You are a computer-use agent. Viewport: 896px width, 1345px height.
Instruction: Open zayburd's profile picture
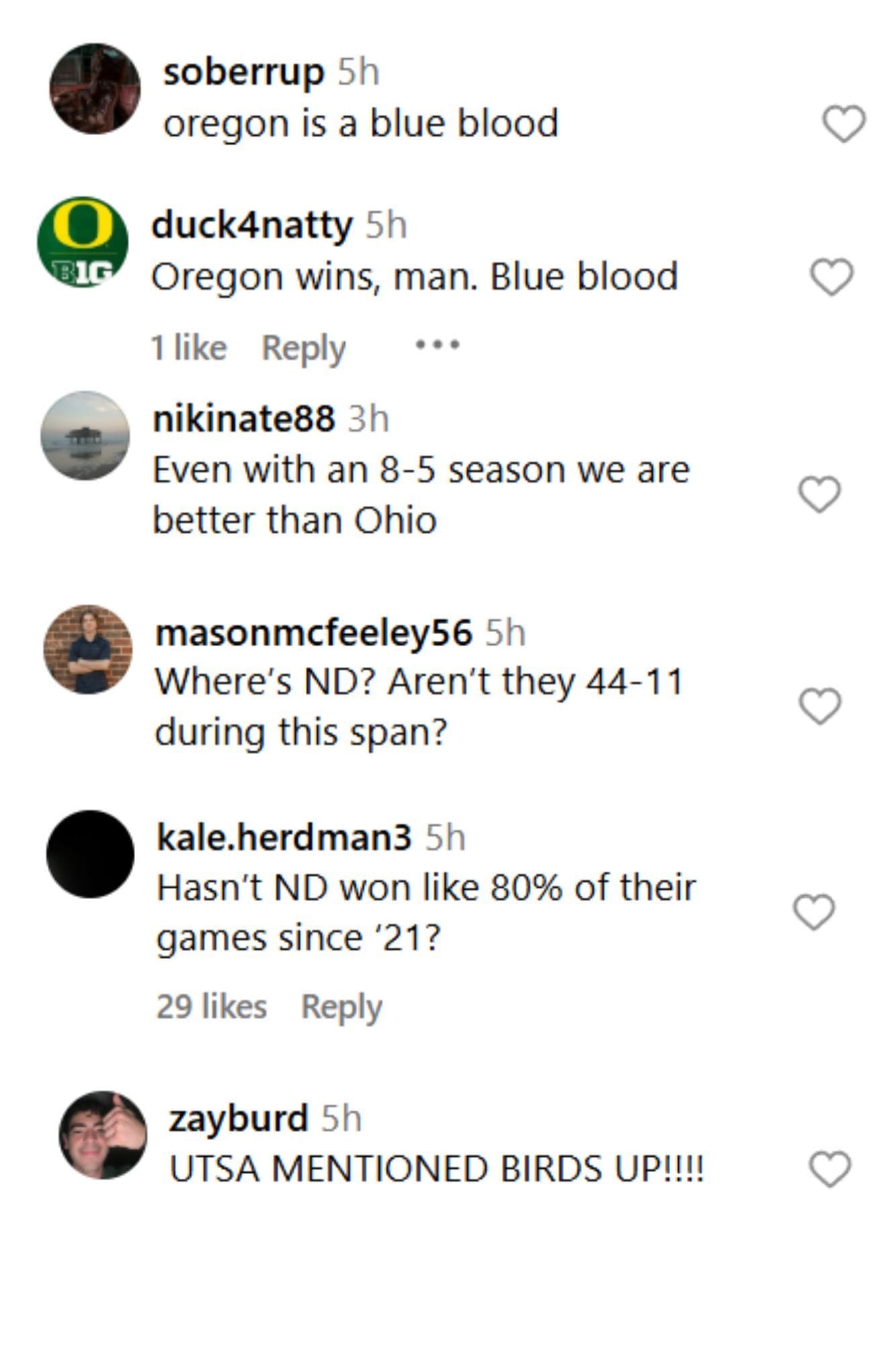(x=103, y=1135)
